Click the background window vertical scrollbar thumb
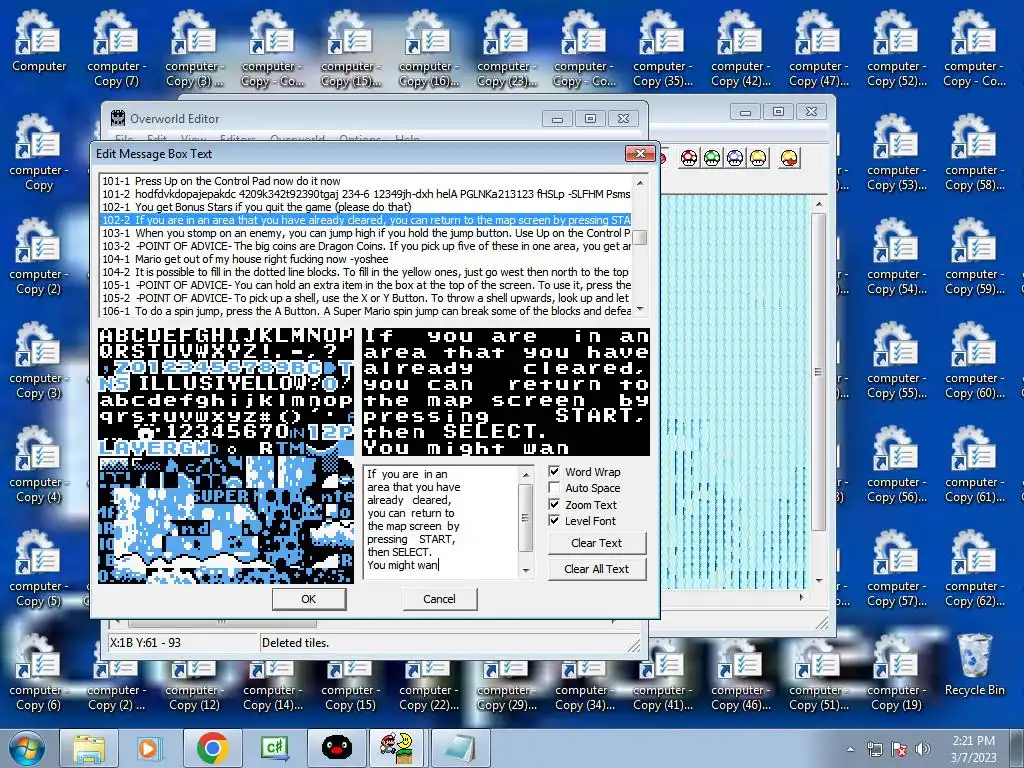Image resolution: width=1024 pixels, height=768 pixels. click(818, 372)
